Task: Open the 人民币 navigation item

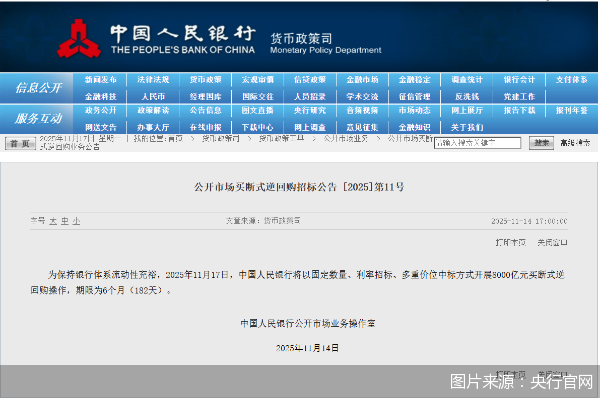Action: pos(153,96)
